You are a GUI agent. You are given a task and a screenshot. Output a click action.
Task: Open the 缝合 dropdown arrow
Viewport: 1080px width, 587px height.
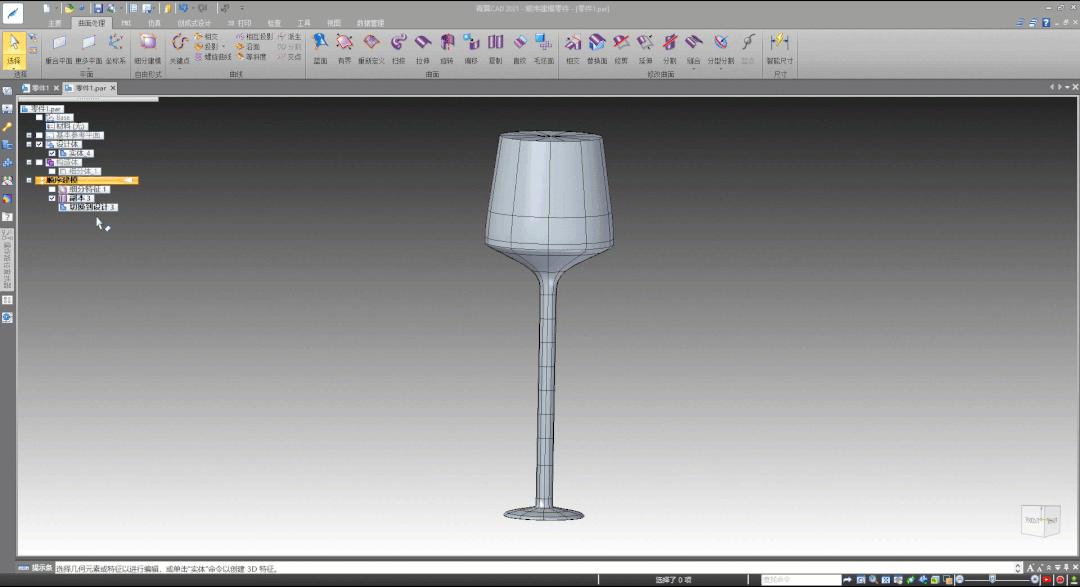click(x=694, y=68)
